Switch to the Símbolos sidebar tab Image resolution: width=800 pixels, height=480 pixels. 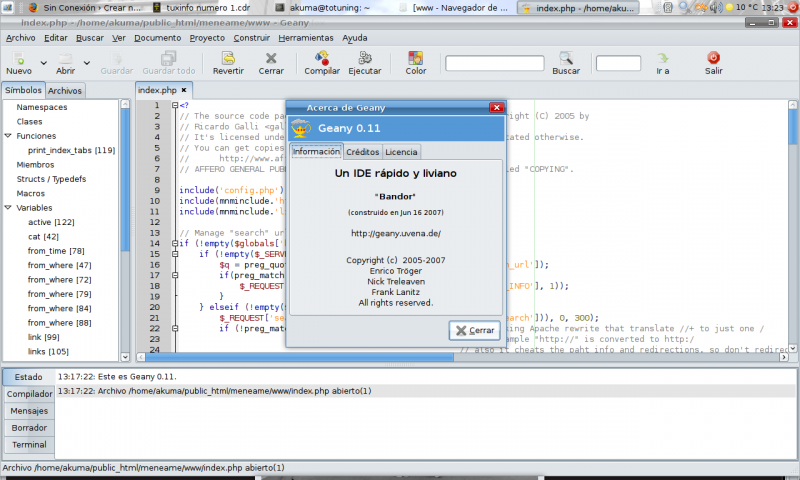23,90
